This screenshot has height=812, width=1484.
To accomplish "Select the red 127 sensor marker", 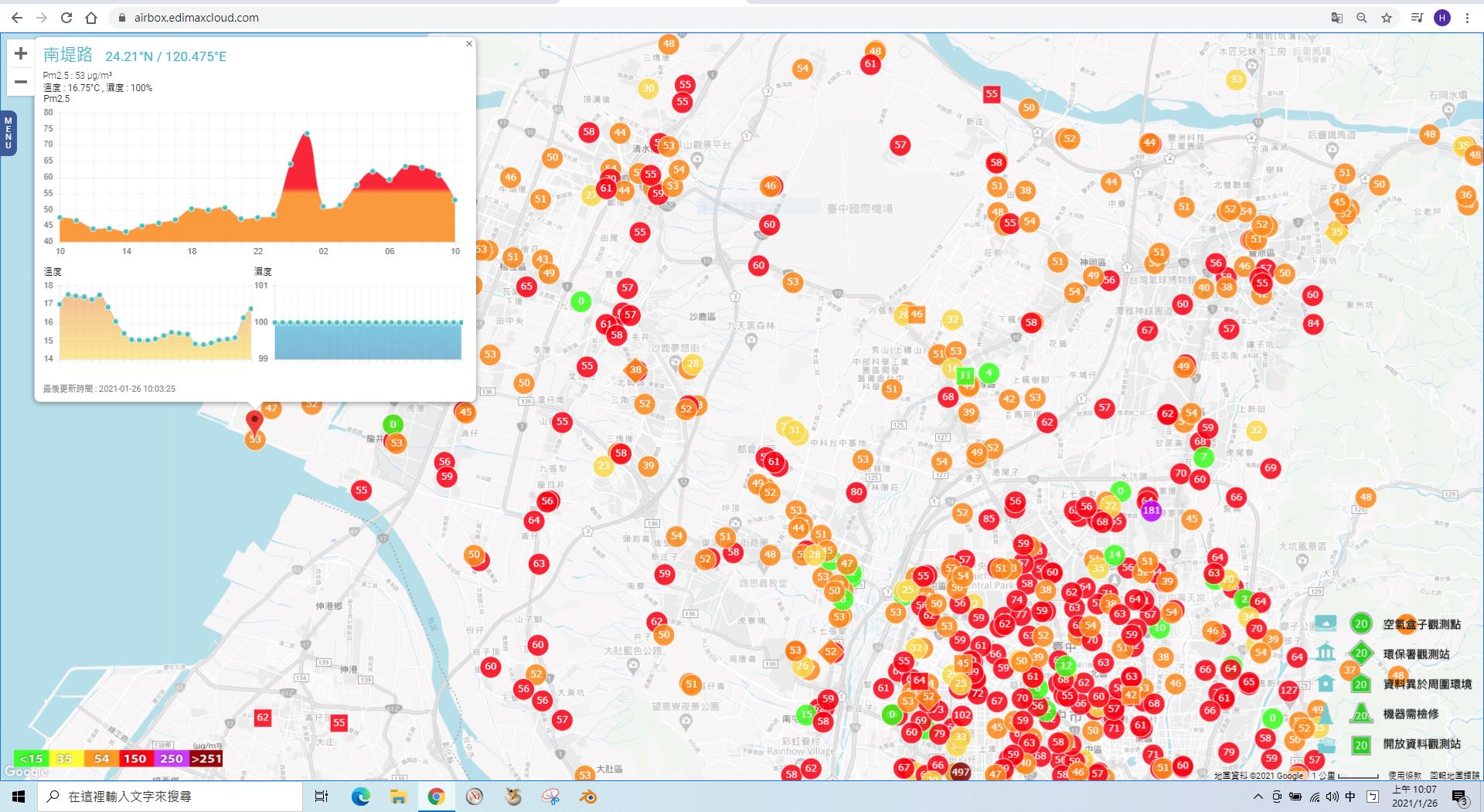I will coord(1288,690).
